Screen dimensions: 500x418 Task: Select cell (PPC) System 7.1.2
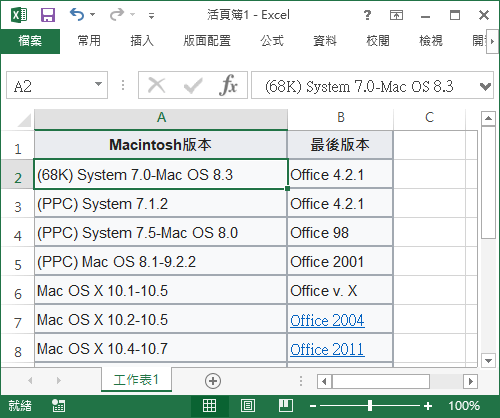161,204
